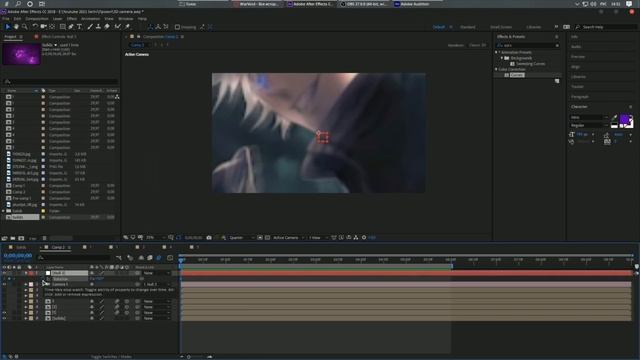
Task: Open viewer resolution Quarter dropdown
Action: click(x=241, y=238)
